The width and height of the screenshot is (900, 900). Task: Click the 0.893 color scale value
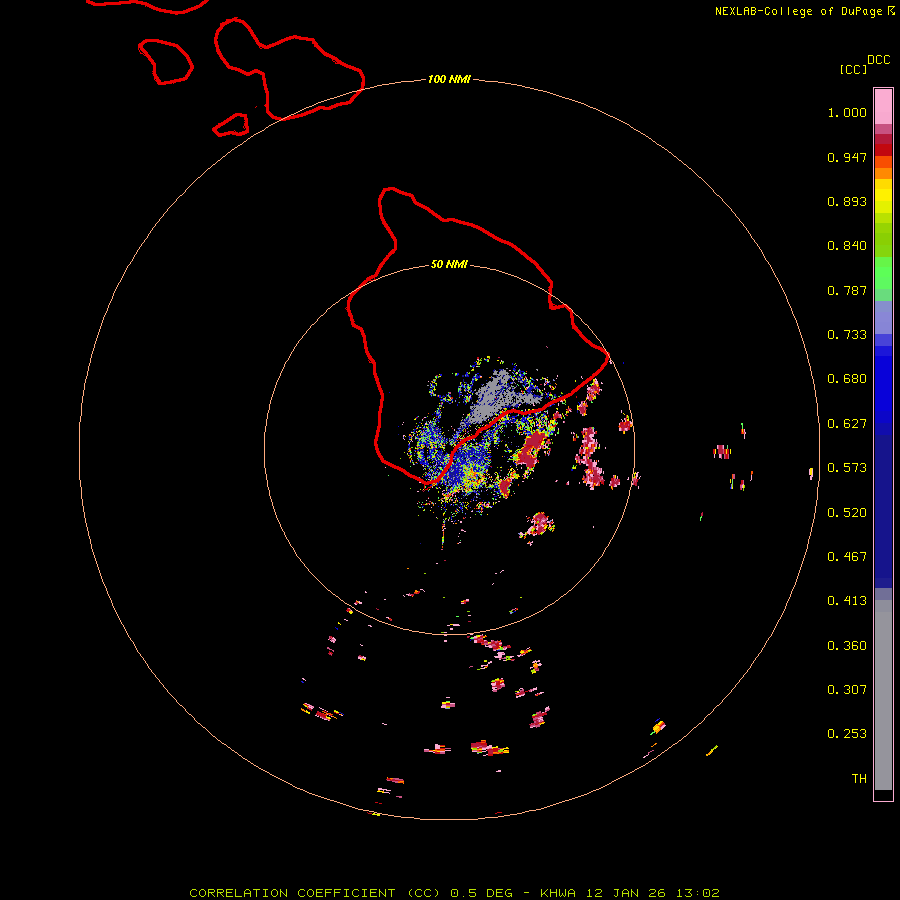coord(847,201)
